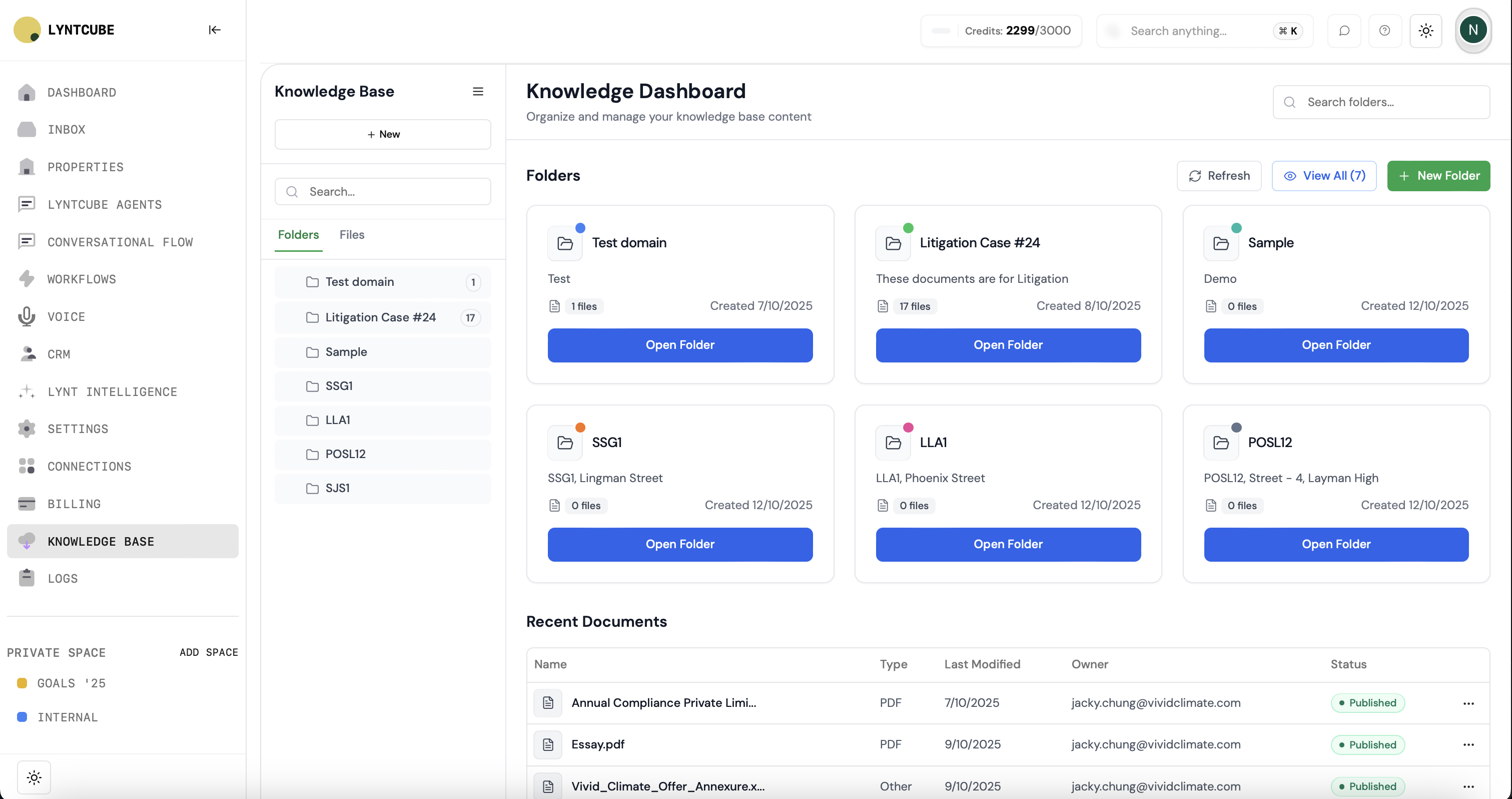
Task: Collapse the left sidebar with arrow icon
Action: pyautogui.click(x=214, y=30)
